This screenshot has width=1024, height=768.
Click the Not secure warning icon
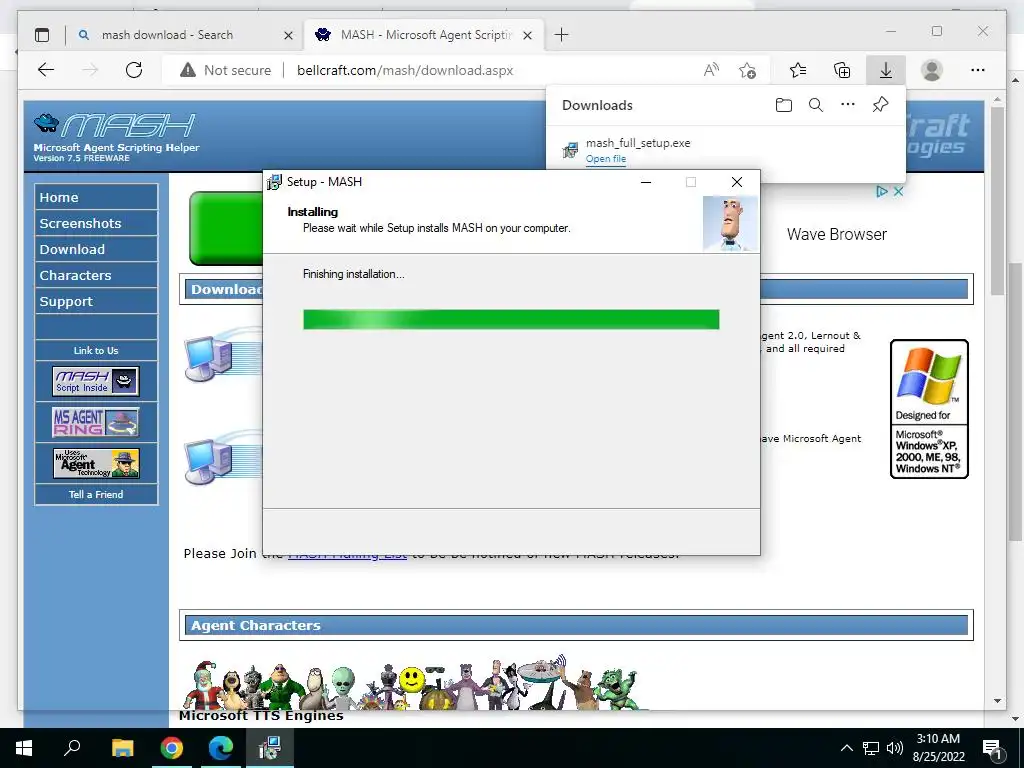coord(188,70)
